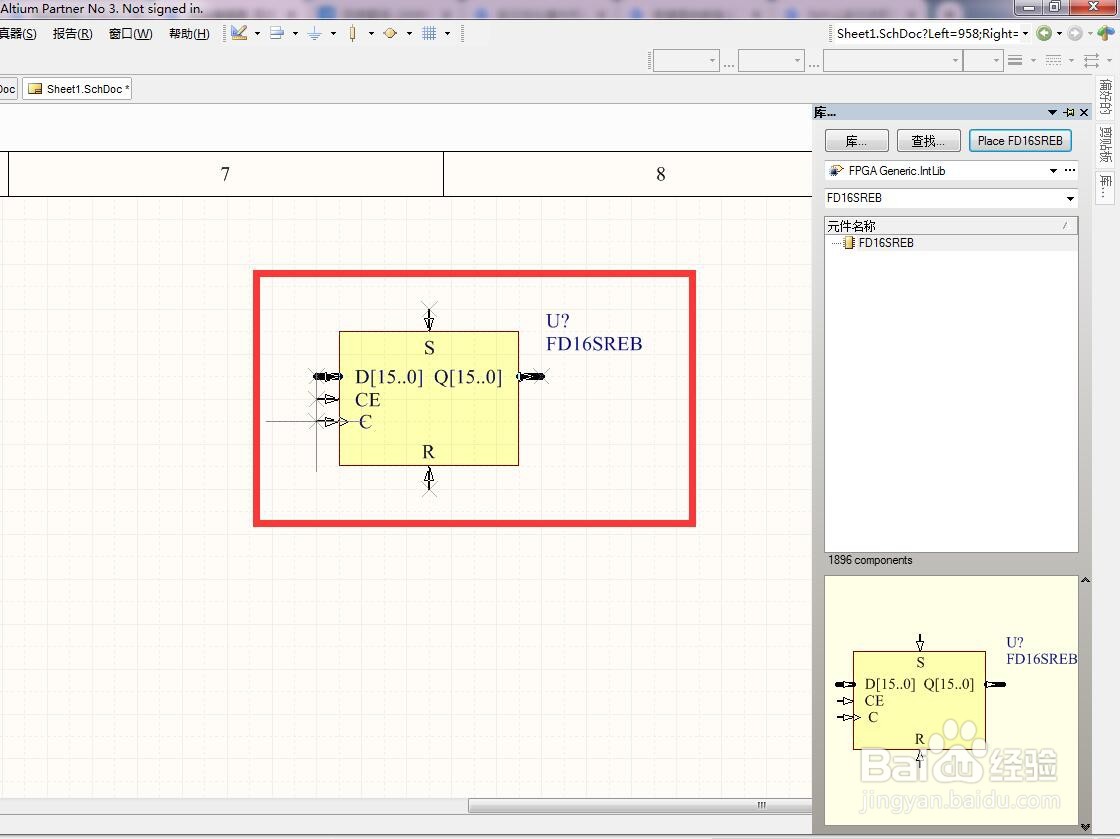Click the FD16SREB component body on schematic
The height and width of the screenshot is (839, 1120).
tap(429, 398)
